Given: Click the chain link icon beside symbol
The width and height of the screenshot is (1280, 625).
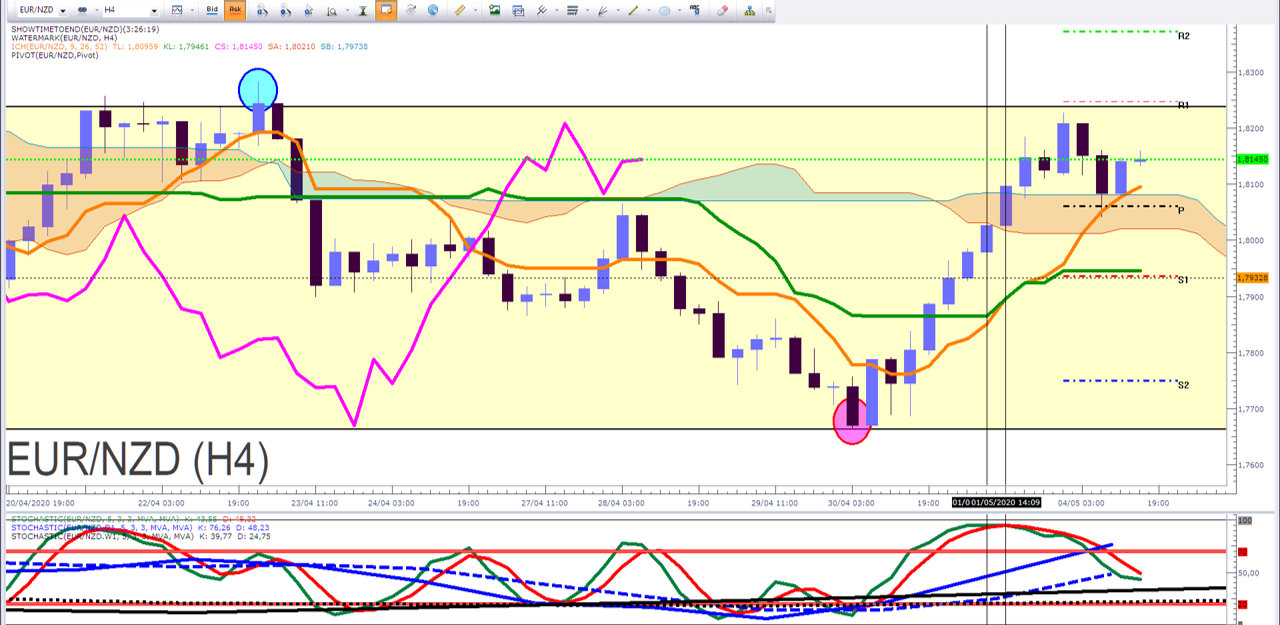Looking at the screenshot, I should point(83,10).
